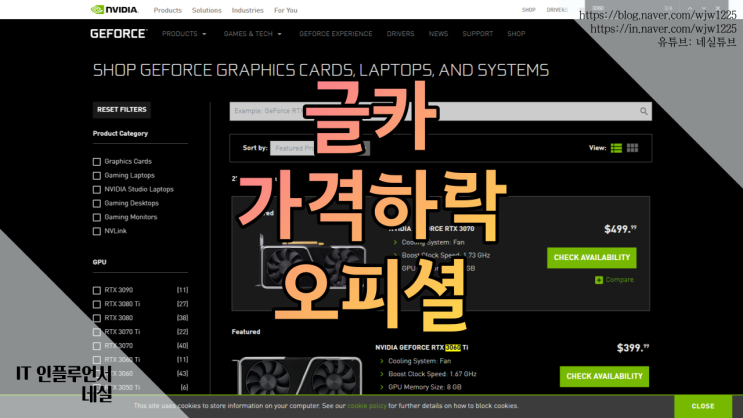
Task: Click the top bar SHOP link
Action: (529, 9)
